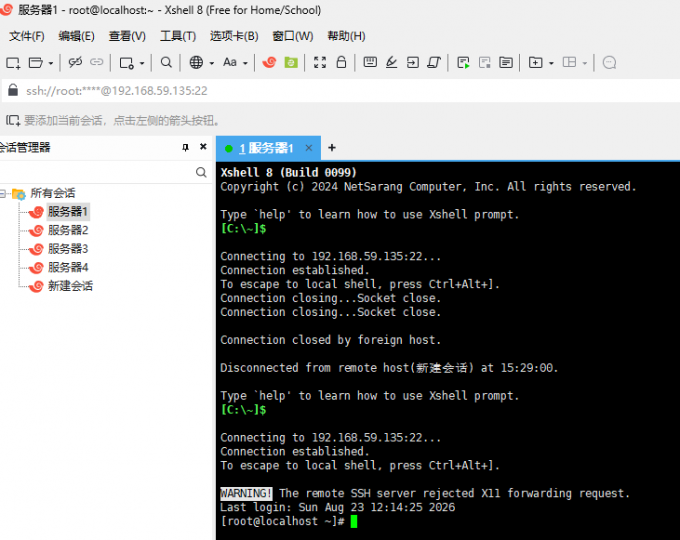The image size is (680, 540).
Task: Switch to the 1 服务器1 tab
Action: click(x=266, y=148)
